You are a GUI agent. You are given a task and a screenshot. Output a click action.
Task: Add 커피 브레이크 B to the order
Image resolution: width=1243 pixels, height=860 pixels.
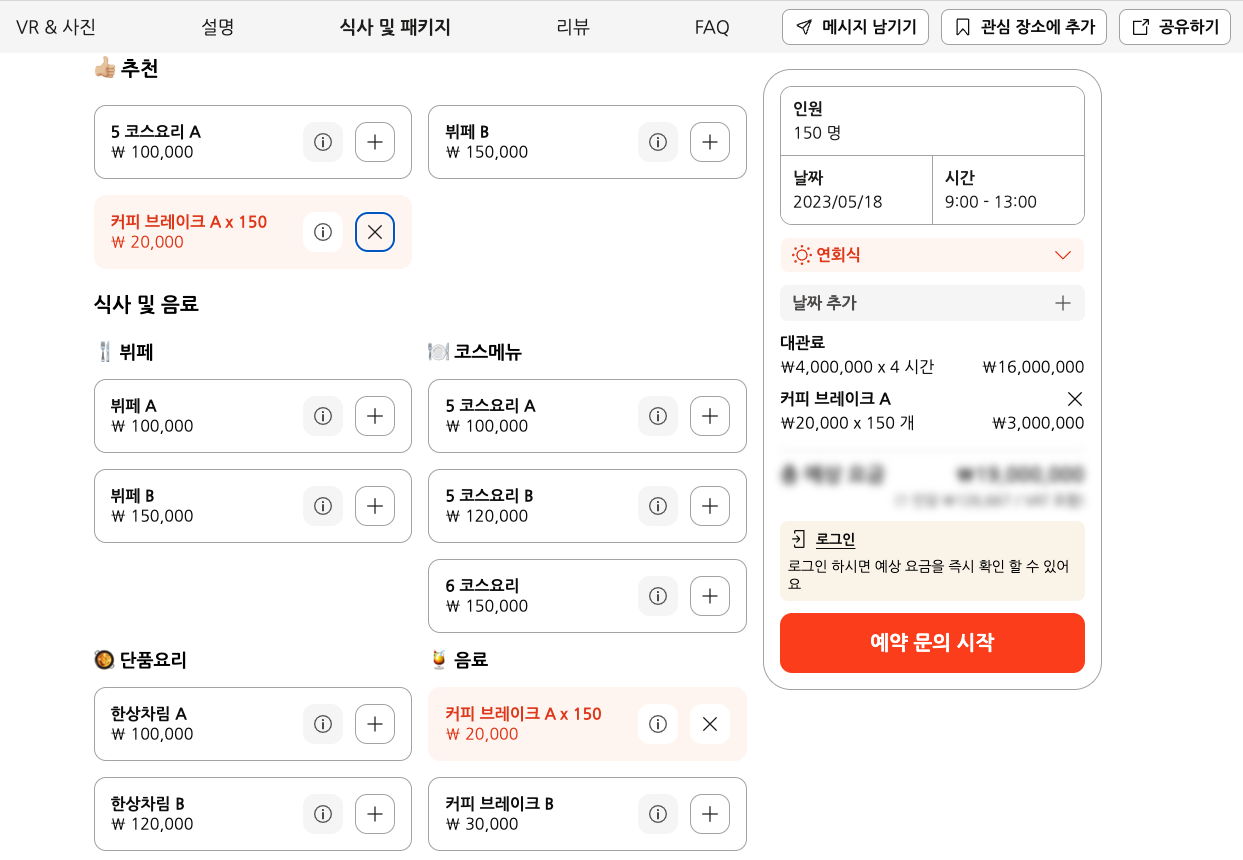[710, 814]
